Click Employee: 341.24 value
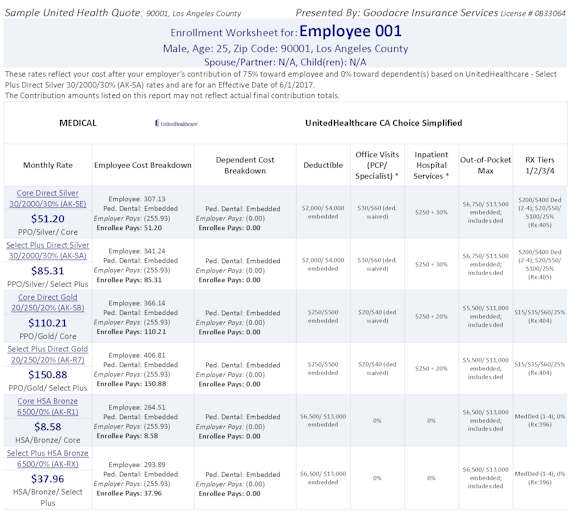The height and width of the screenshot is (512, 570). [x=137, y=251]
